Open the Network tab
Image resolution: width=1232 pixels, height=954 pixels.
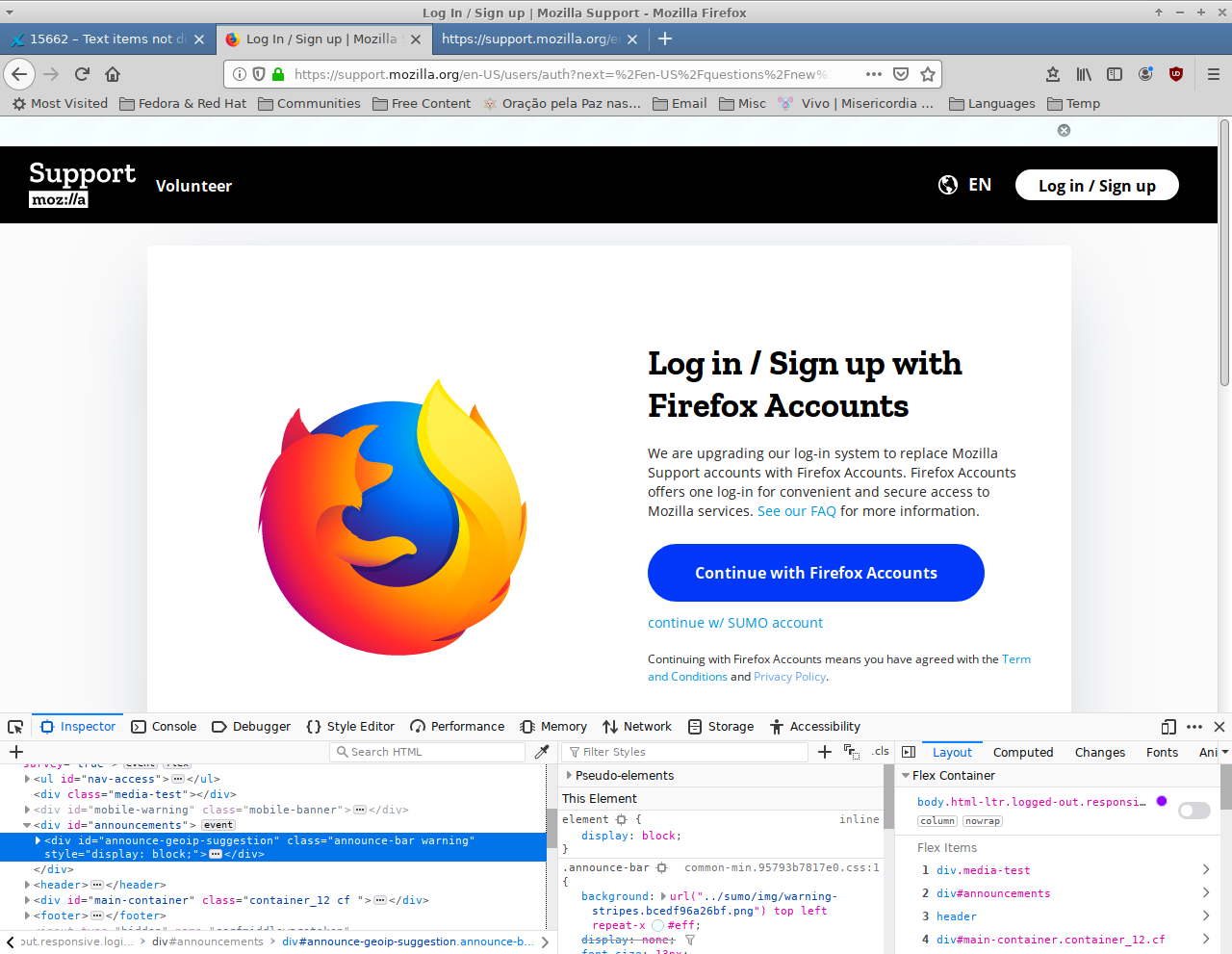click(x=637, y=727)
